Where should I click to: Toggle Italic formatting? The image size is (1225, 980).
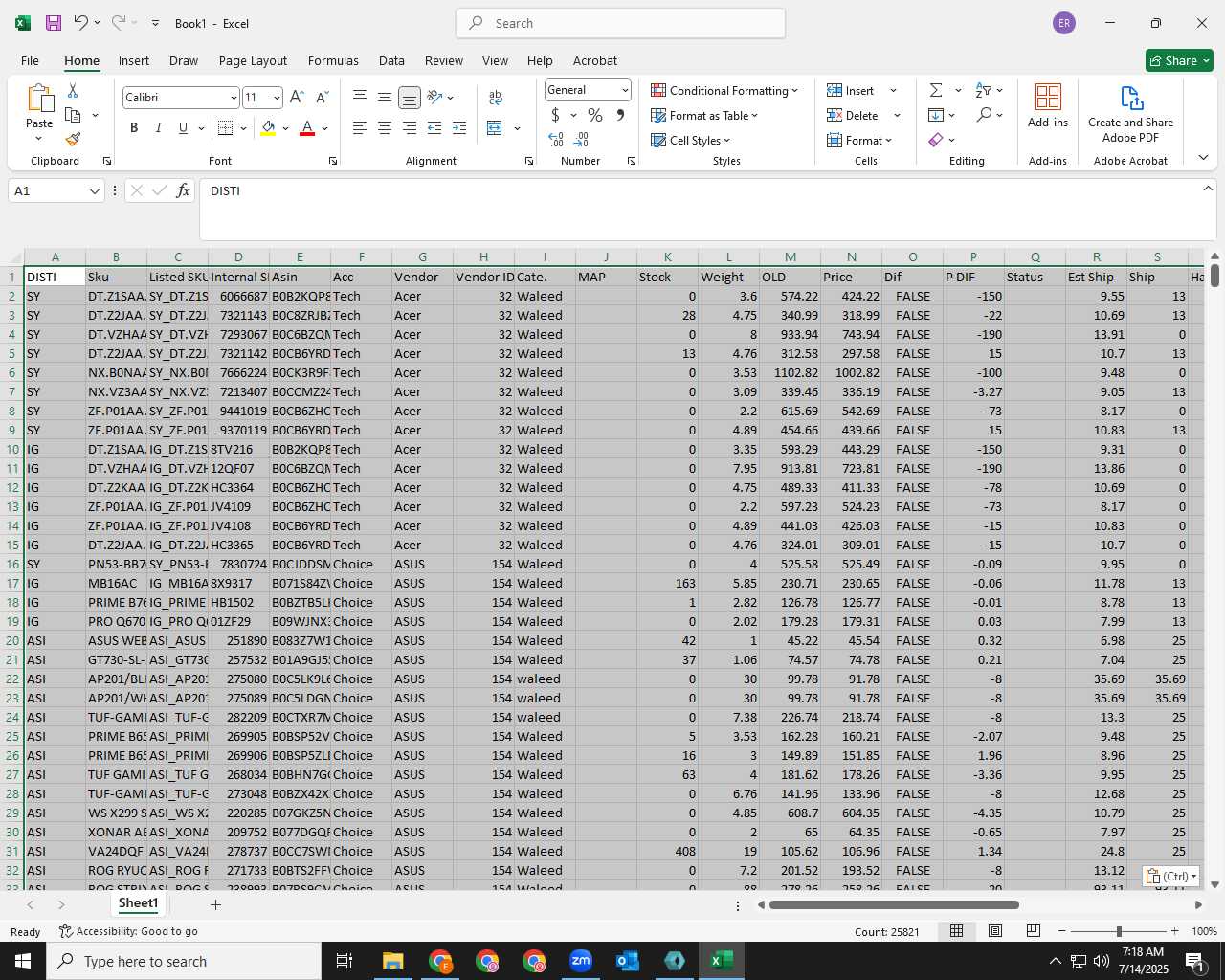click(158, 127)
